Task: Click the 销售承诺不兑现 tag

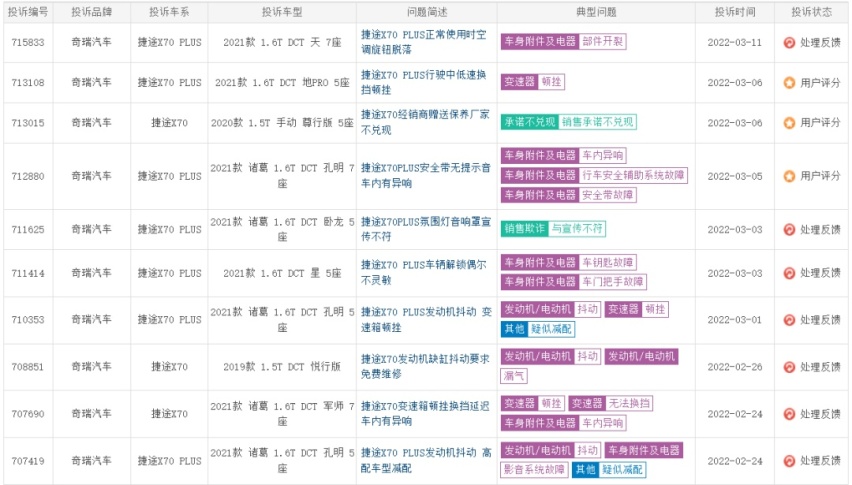Action: tap(597, 122)
